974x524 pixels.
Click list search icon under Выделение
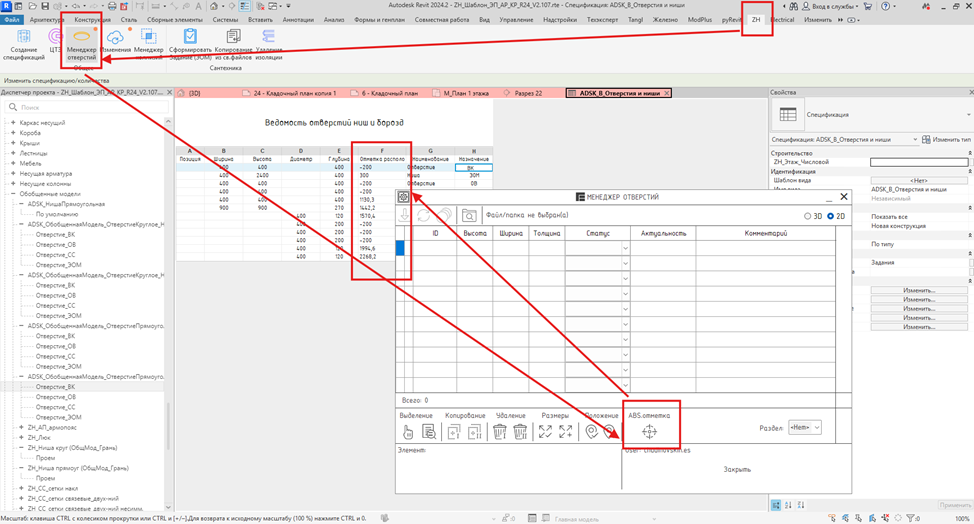tap(429, 431)
